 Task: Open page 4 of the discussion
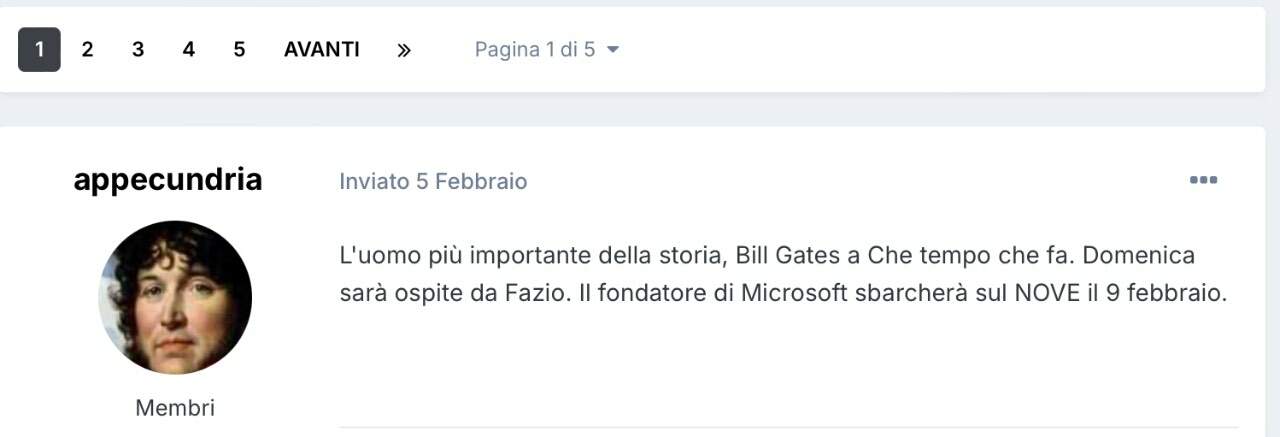pyautogui.click(x=188, y=50)
